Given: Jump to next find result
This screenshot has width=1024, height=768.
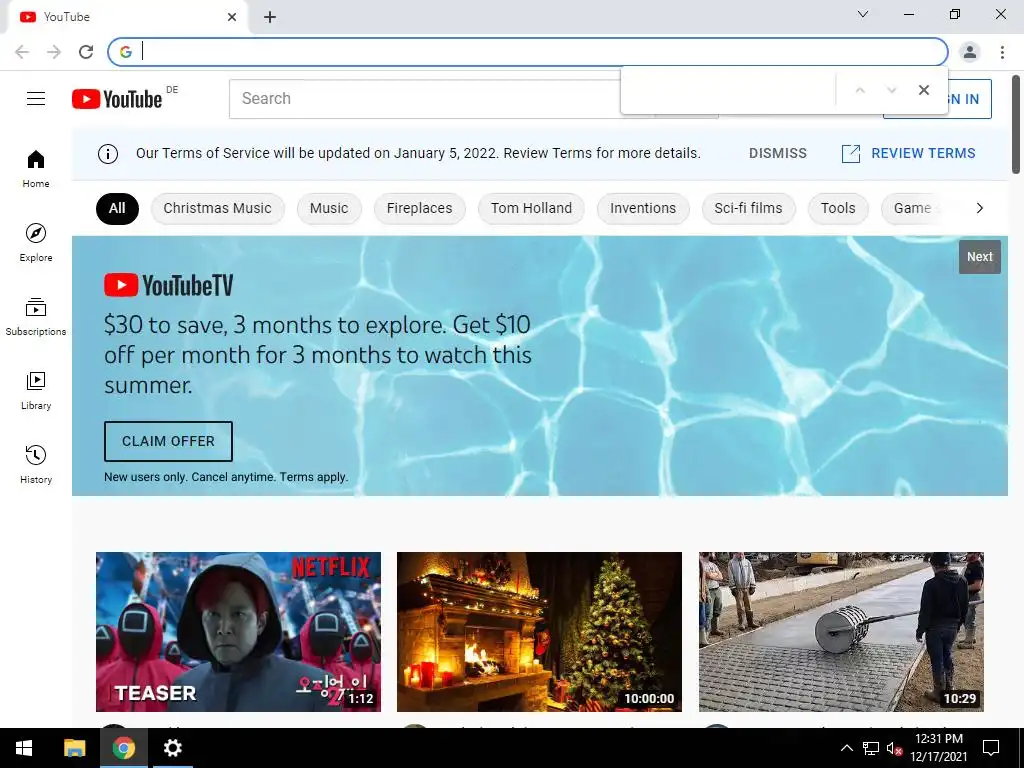Looking at the screenshot, I should [x=891, y=90].
